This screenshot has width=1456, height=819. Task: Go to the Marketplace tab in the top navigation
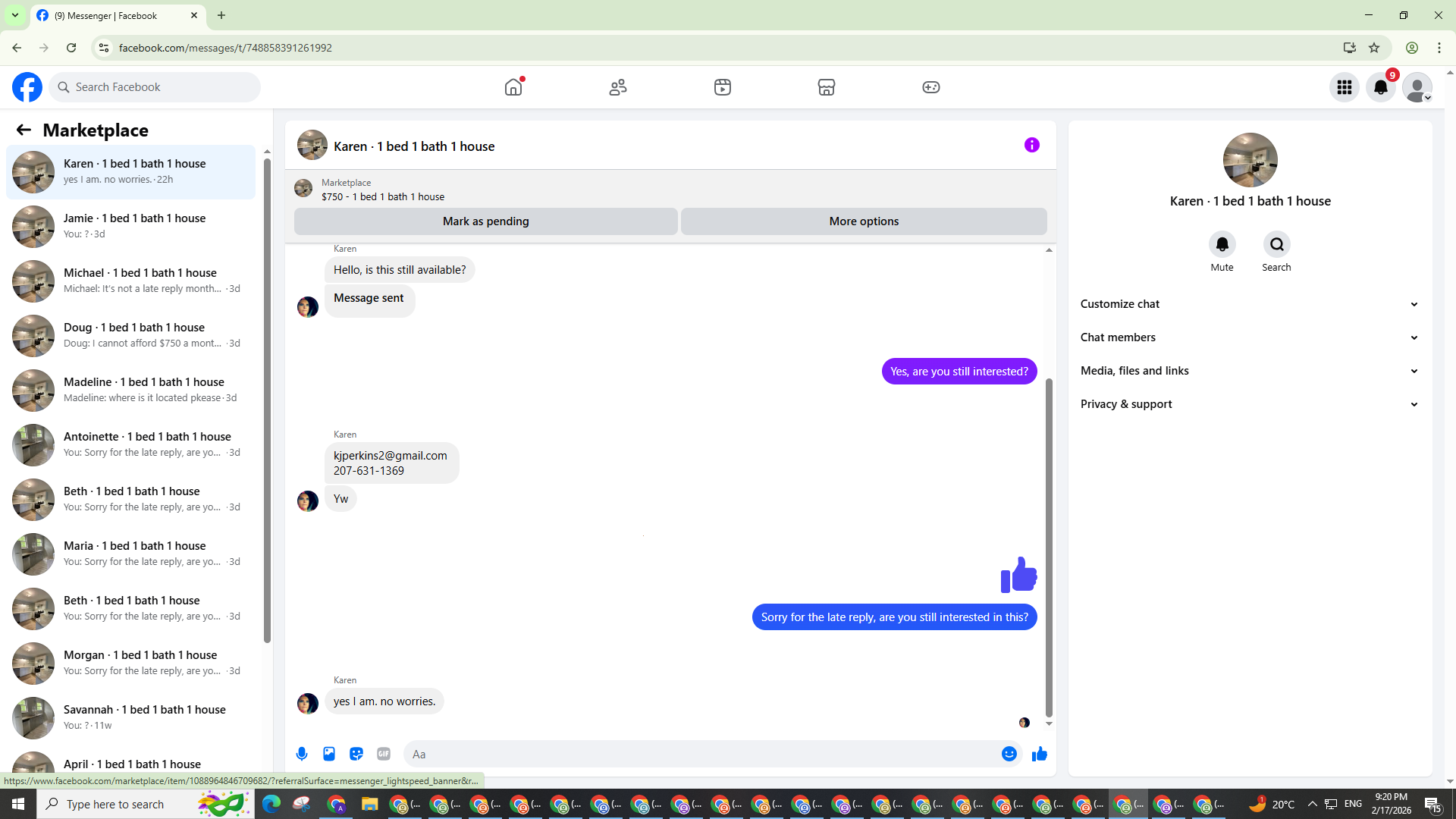(x=827, y=87)
